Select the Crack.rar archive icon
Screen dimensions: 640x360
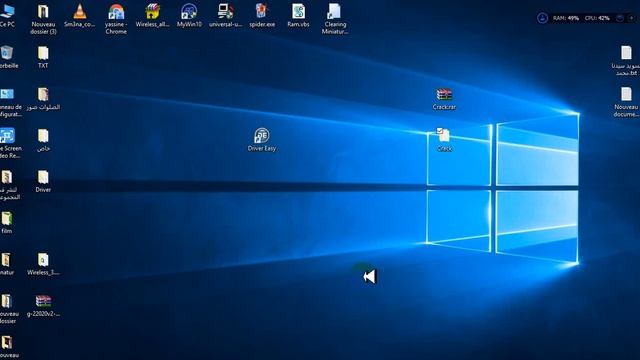pyautogui.click(x=444, y=99)
